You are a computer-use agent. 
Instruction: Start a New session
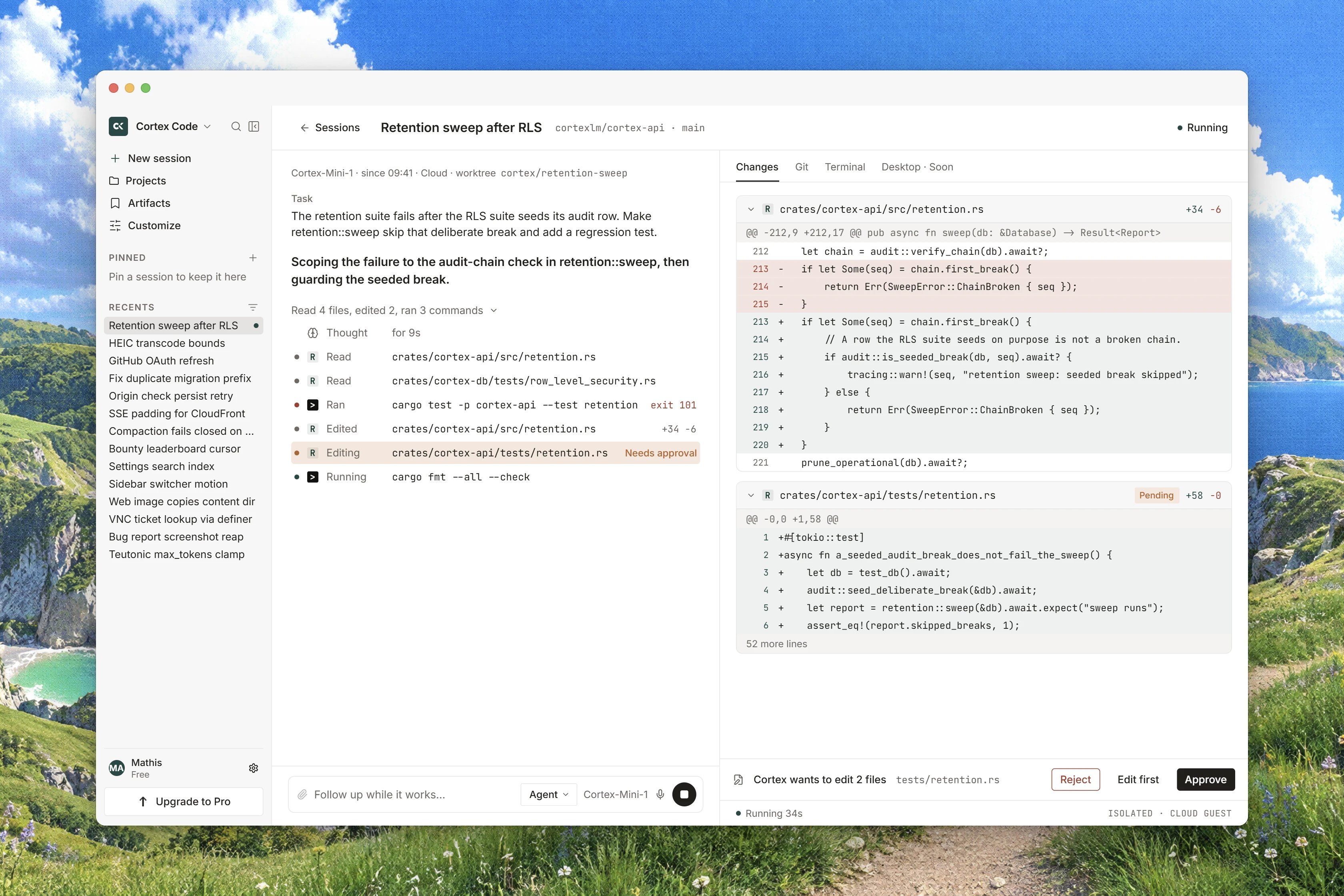183,158
